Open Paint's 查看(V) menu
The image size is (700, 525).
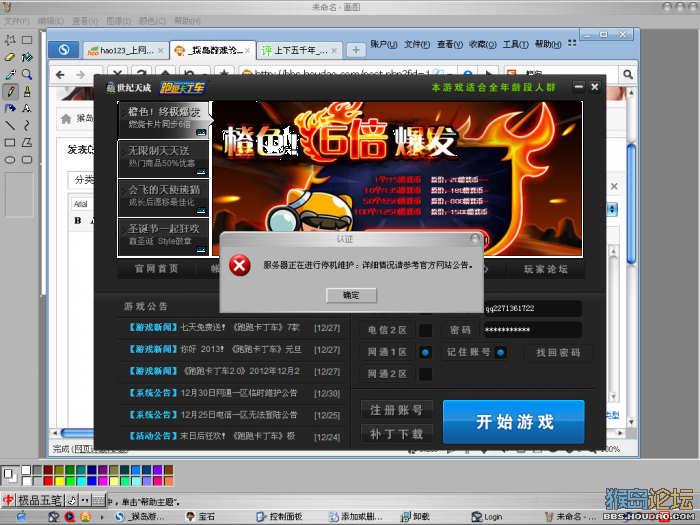tap(85, 21)
